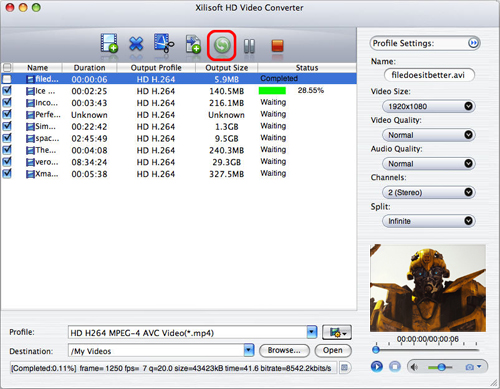Play the preview video

tap(377, 367)
